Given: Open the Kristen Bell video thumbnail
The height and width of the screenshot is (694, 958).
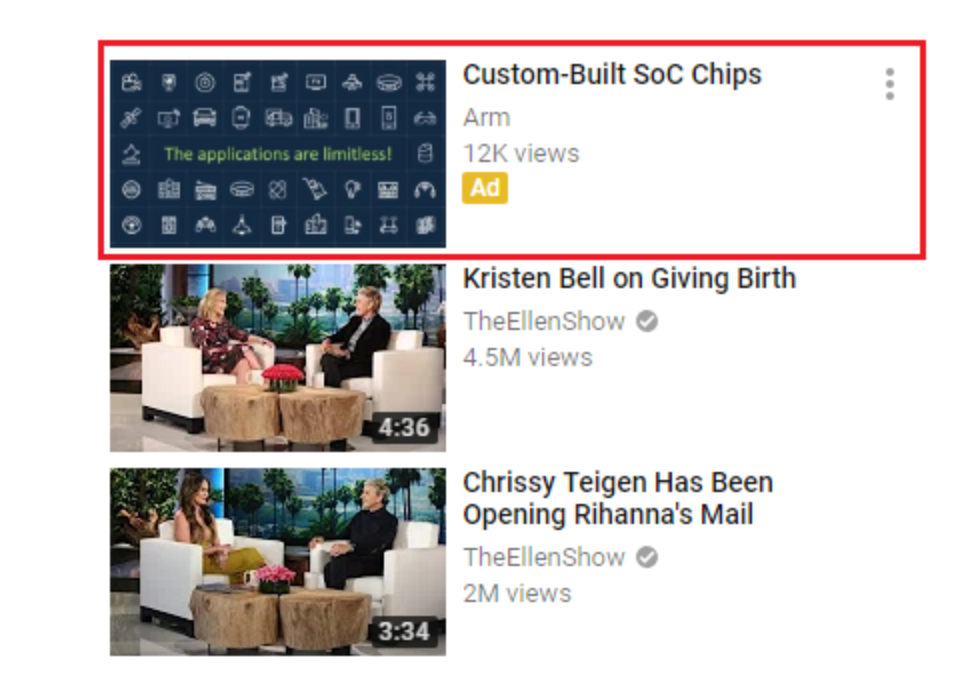Looking at the screenshot, I should tap(278, 358).
